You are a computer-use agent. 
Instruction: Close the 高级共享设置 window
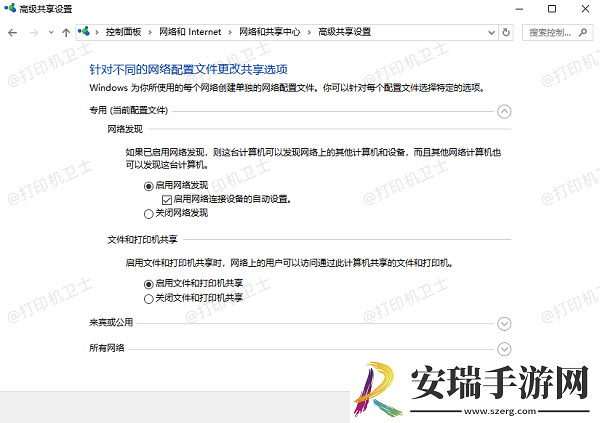585,9
